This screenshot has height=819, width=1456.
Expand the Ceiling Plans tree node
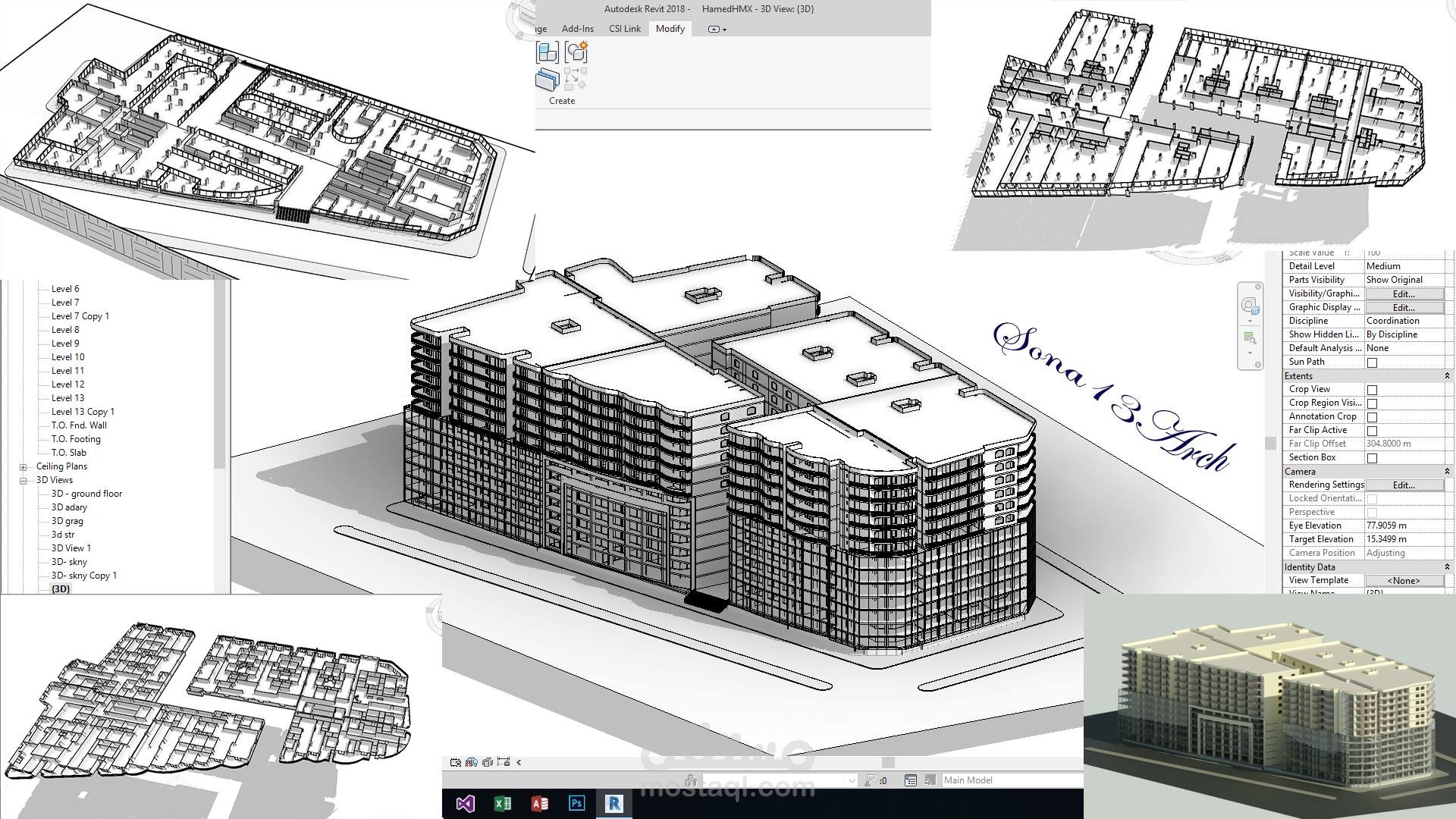click(23, 467)
